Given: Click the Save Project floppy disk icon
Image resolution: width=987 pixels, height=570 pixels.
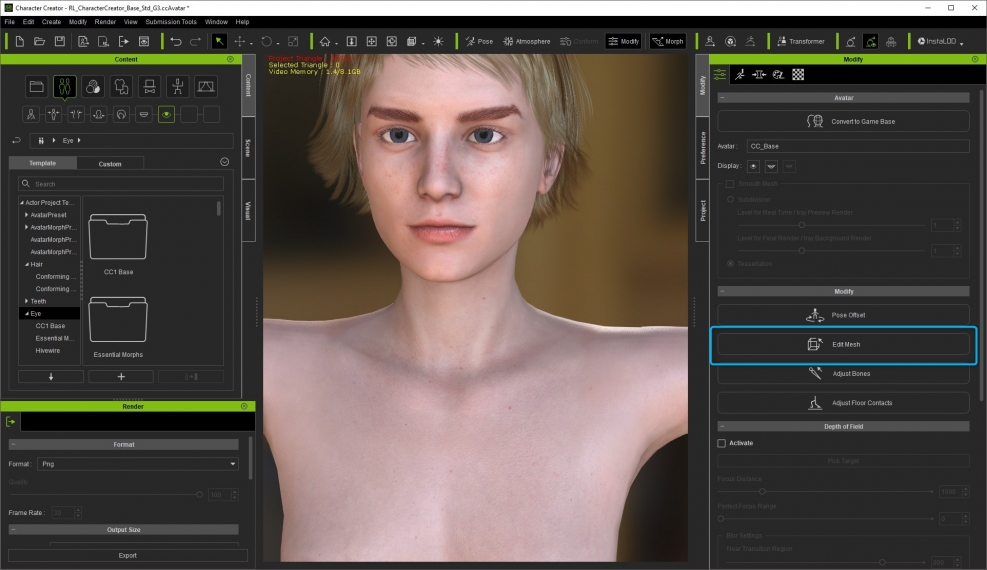Looking at the screenshot, I should (60, 41).
